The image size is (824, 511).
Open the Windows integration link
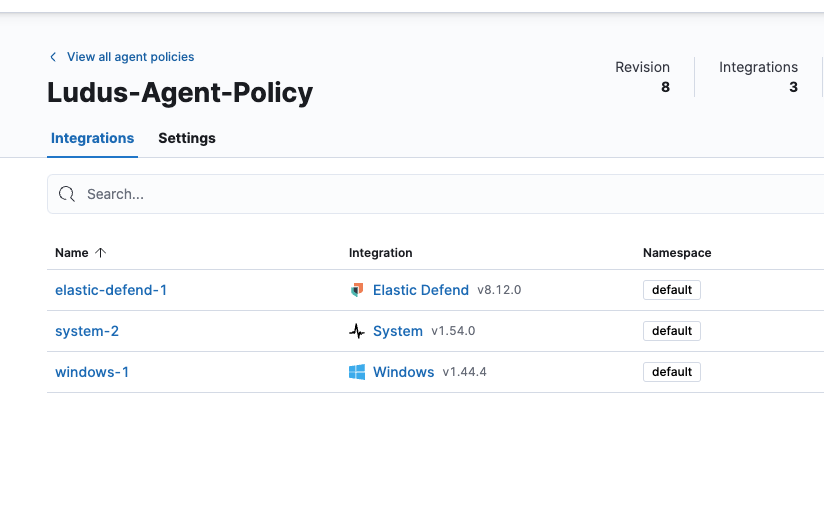pos(404,372)
